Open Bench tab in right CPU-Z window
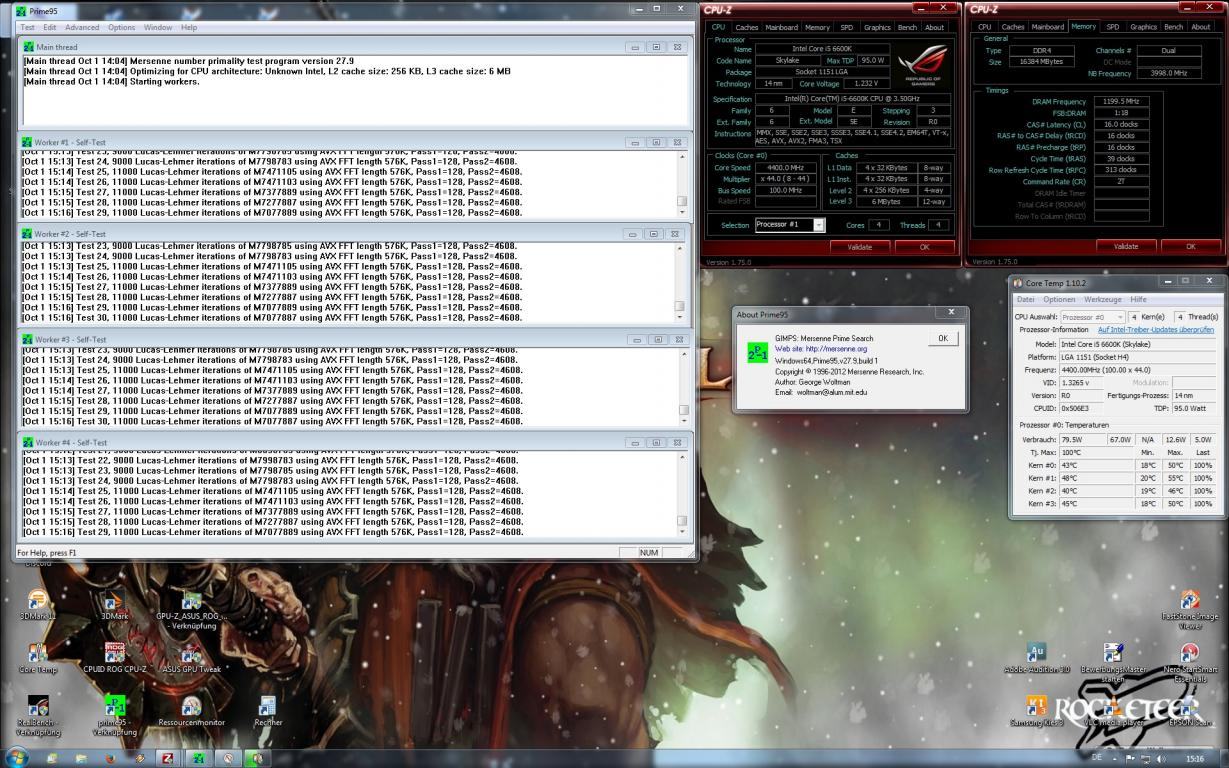Viewport: 1229px width, 768px height. point(1174,27)
